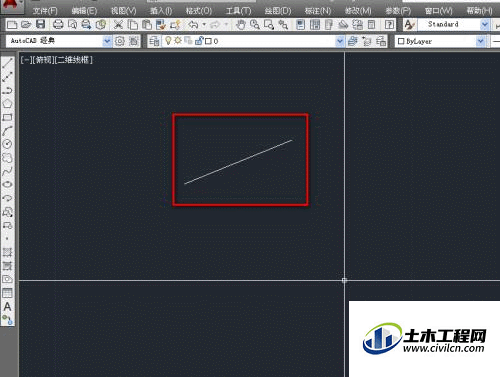Click the Paste clipboard icon

click(147, 24)
